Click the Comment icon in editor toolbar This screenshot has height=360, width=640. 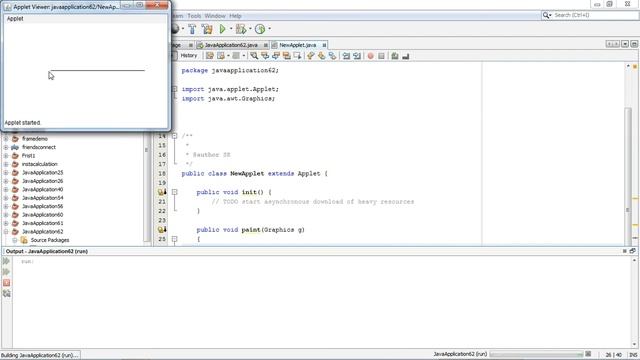(395, 56)
